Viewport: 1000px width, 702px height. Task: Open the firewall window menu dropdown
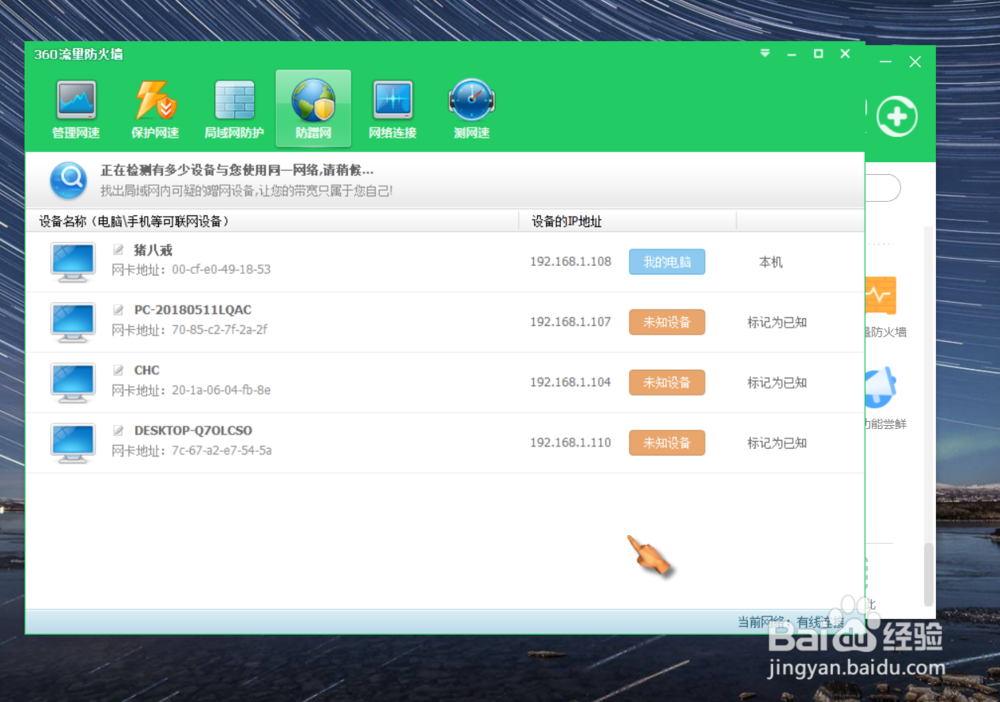(x=765, y=54)
